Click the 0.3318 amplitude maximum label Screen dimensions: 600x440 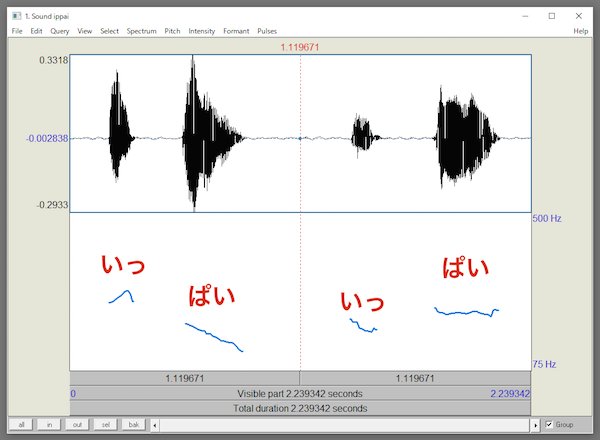pos(54,60)
